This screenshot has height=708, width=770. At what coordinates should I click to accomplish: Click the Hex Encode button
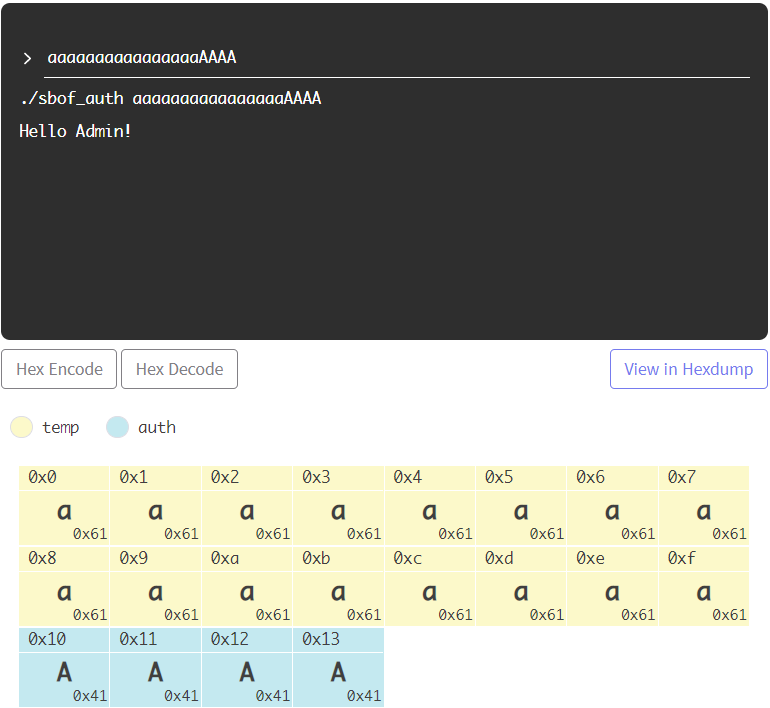59,369
